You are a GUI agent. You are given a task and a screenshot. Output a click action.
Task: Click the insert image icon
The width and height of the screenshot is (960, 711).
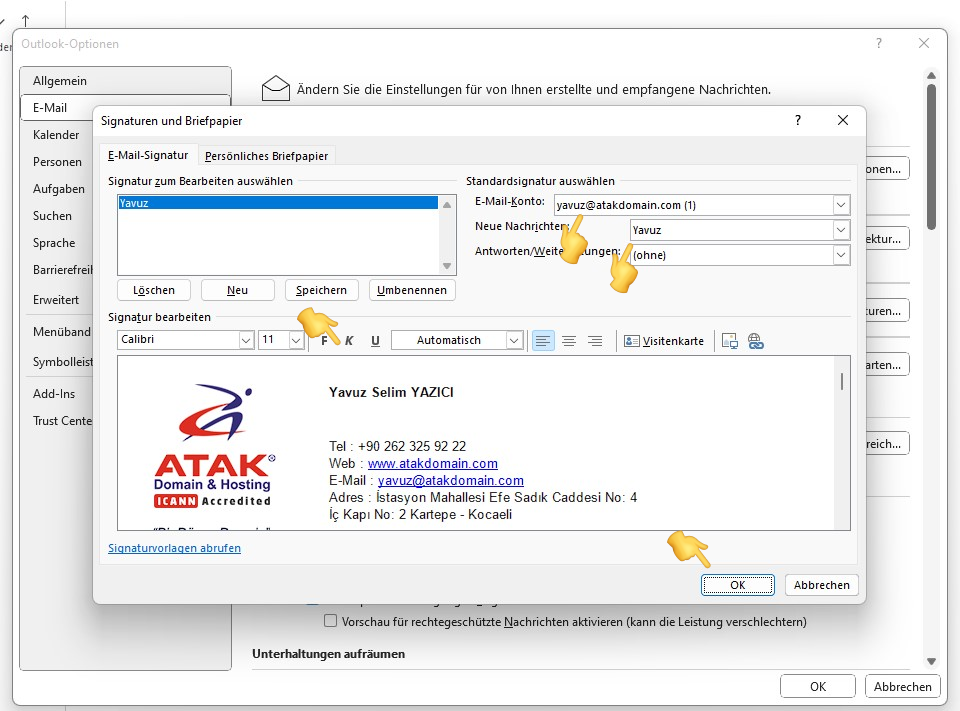731,340
